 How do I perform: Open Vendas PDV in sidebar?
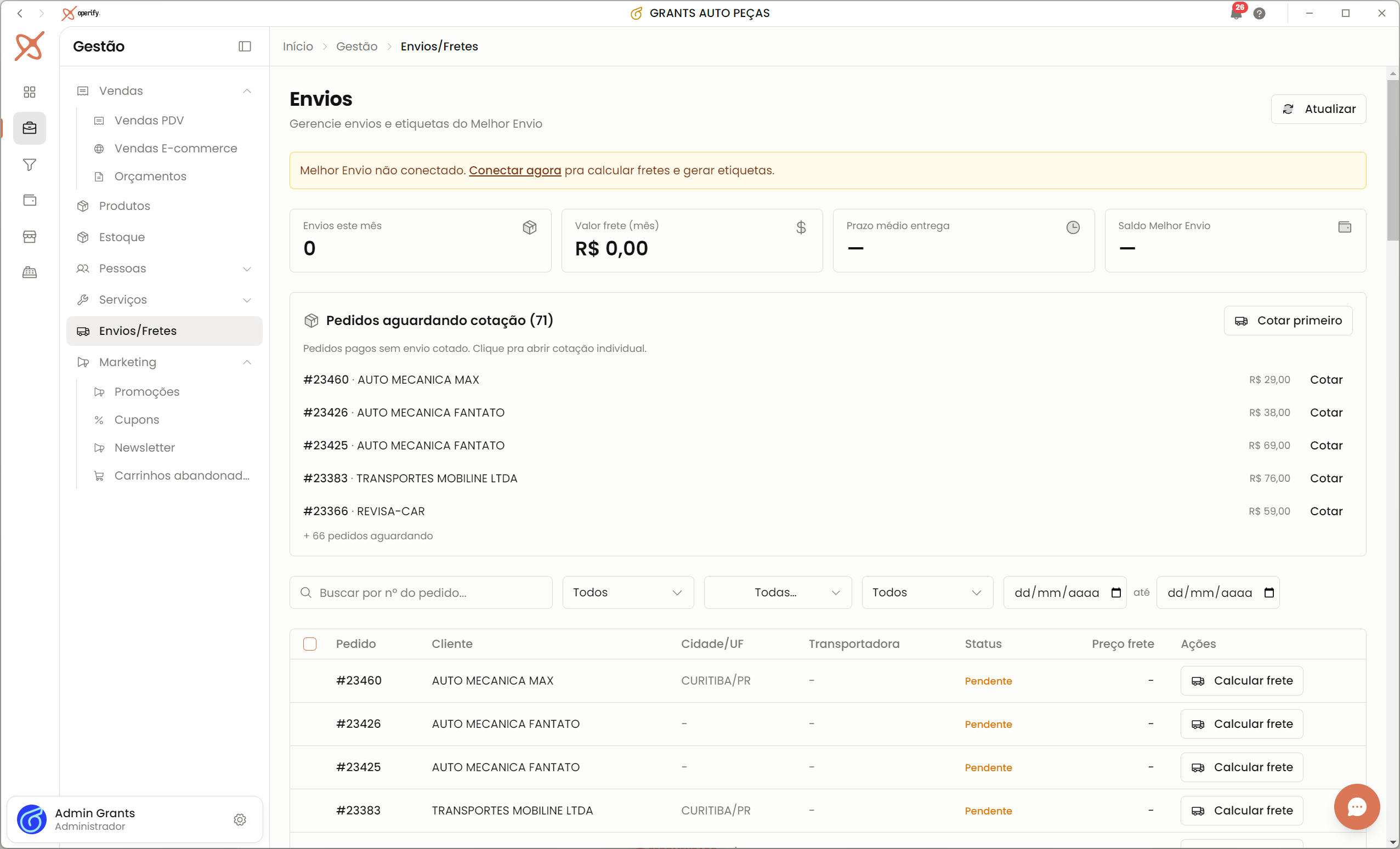click(149, 121)
